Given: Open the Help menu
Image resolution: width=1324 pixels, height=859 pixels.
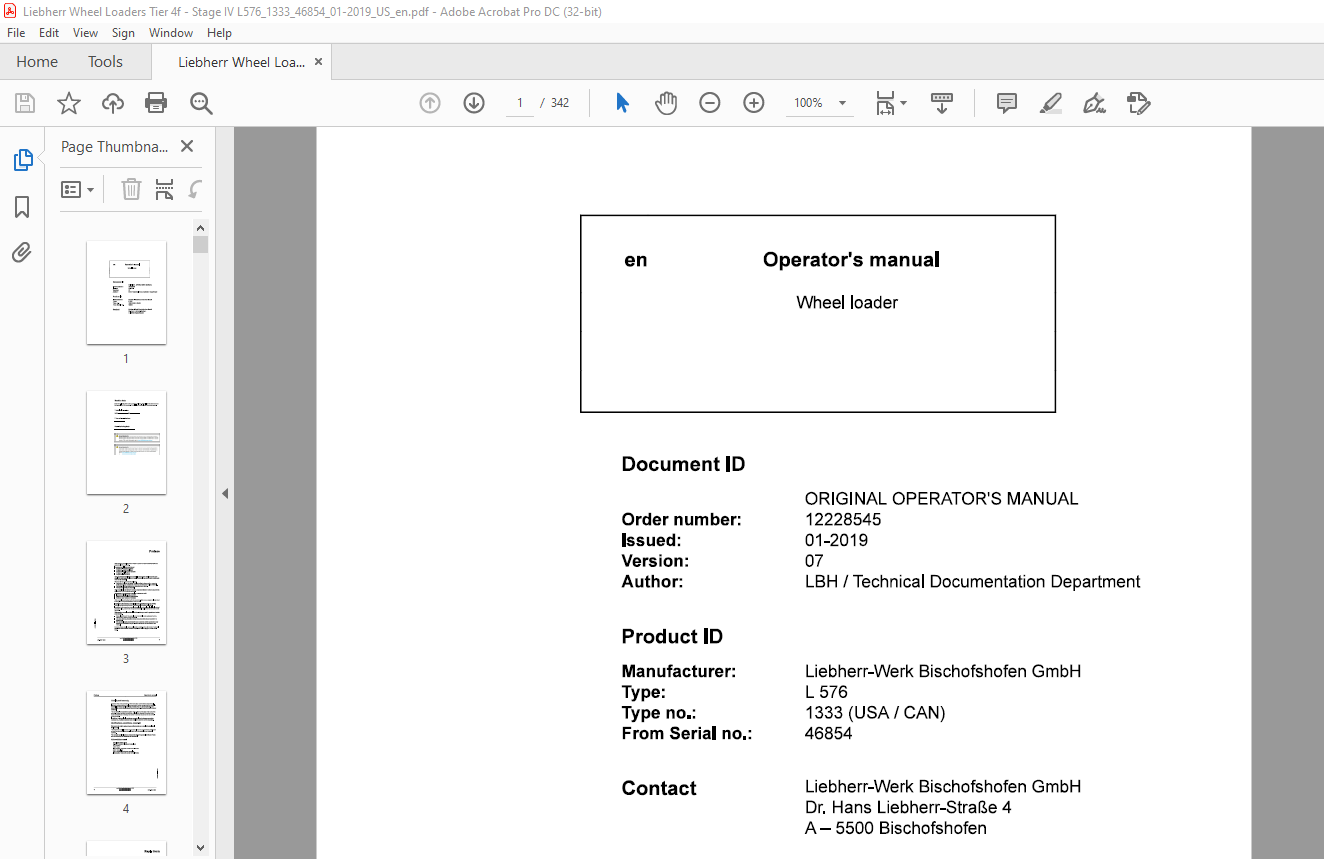Looking at the screenshot, I should [x=219, y=33].
